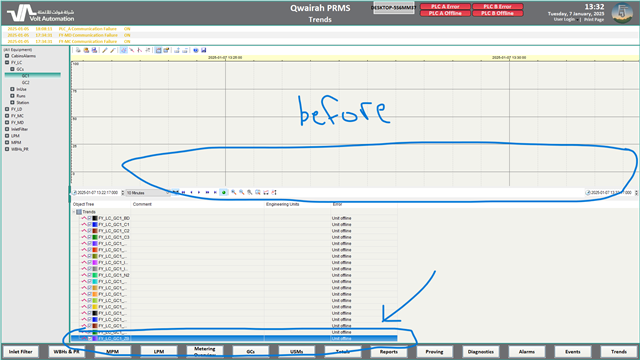This screenshot has width=640, height=360.
Task: Expand the FY_LD tree node
Action: tap(7, 109)
